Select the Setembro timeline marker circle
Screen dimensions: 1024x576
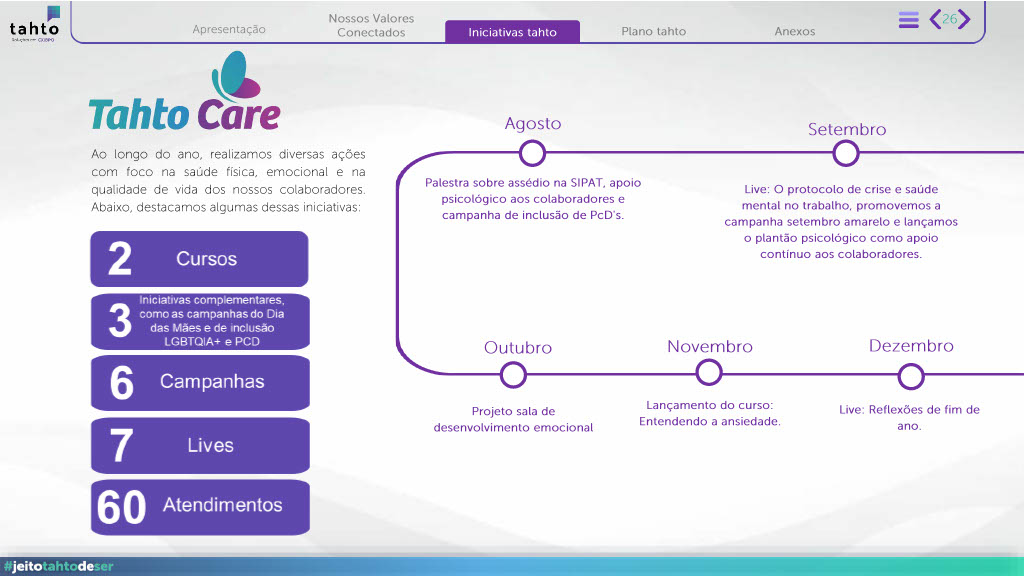point(846,153)
